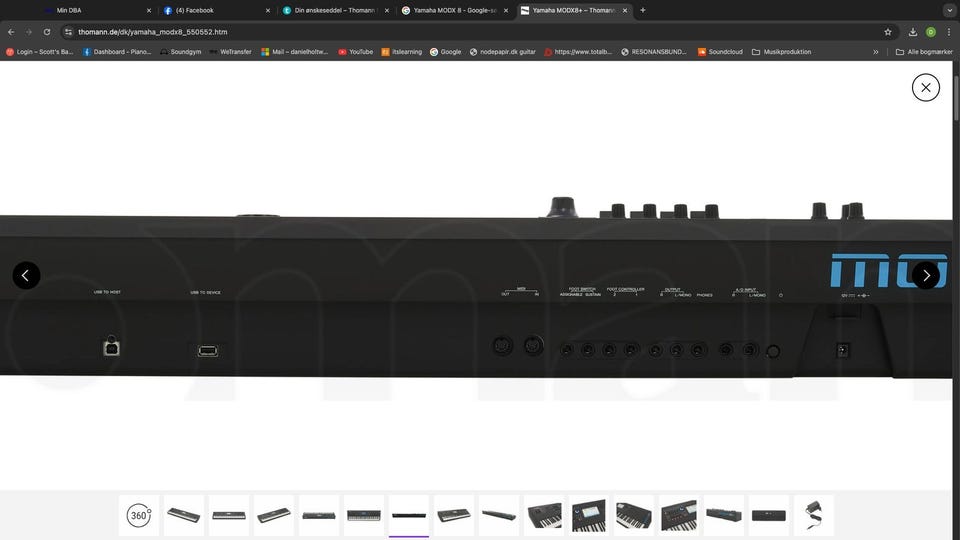960x540 pixels.
Task: Switch to (4) Facebook tab
Action: coord(214,10)
